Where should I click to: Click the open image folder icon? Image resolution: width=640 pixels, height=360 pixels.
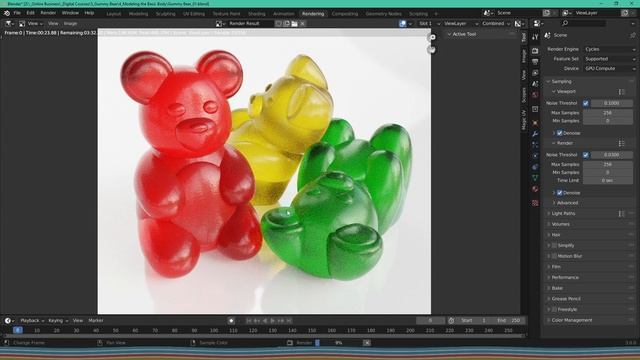coord(294,24)
